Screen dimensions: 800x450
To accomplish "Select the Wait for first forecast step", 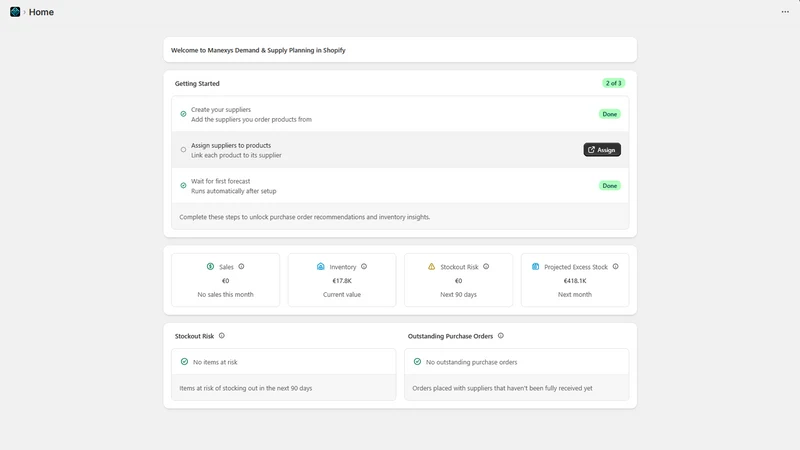I will click(x=400, y=185).
